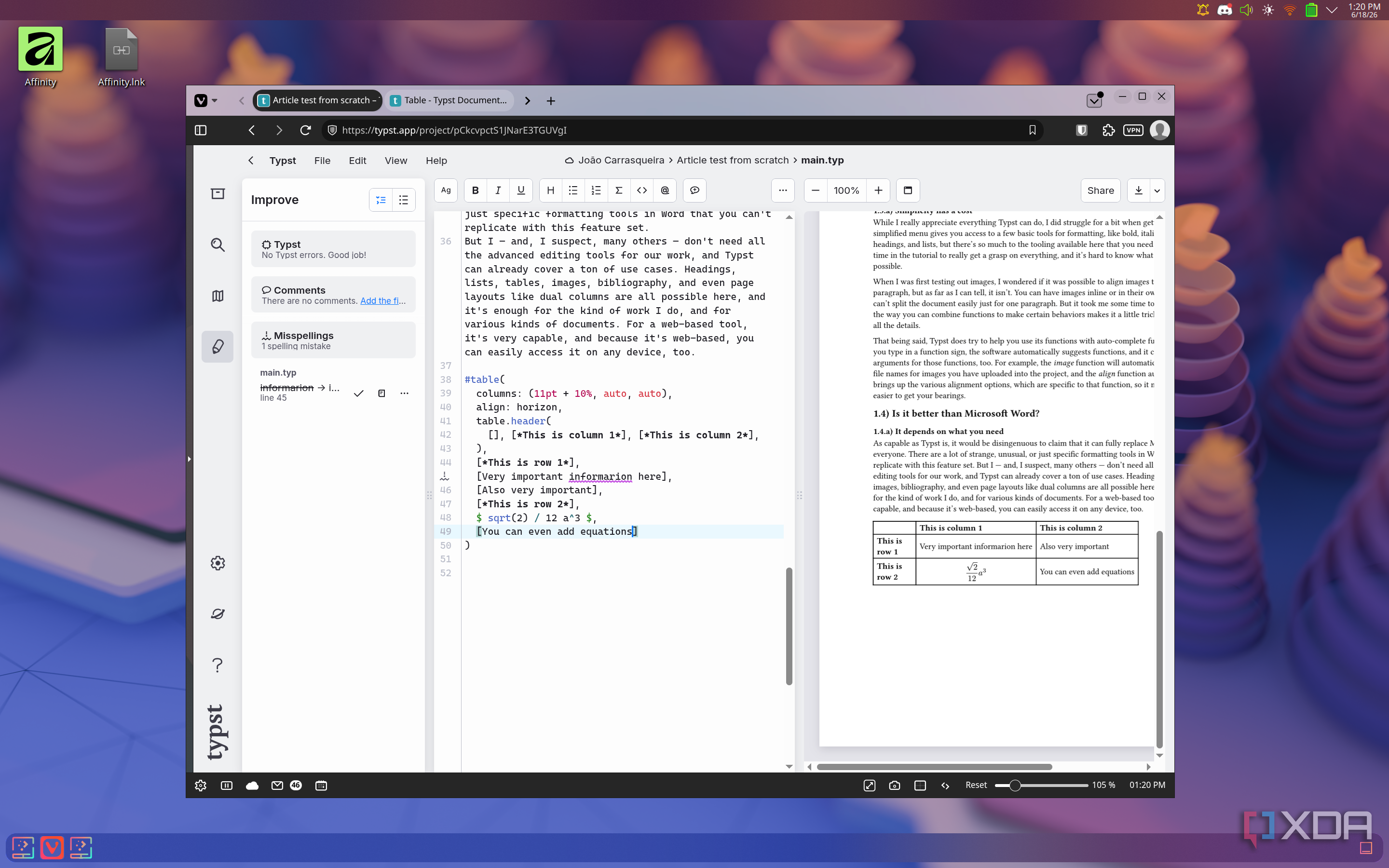The image size is (1389, 868).
Task: Expand the download options dropdown arrow
Action: (x=1157, y=190)
